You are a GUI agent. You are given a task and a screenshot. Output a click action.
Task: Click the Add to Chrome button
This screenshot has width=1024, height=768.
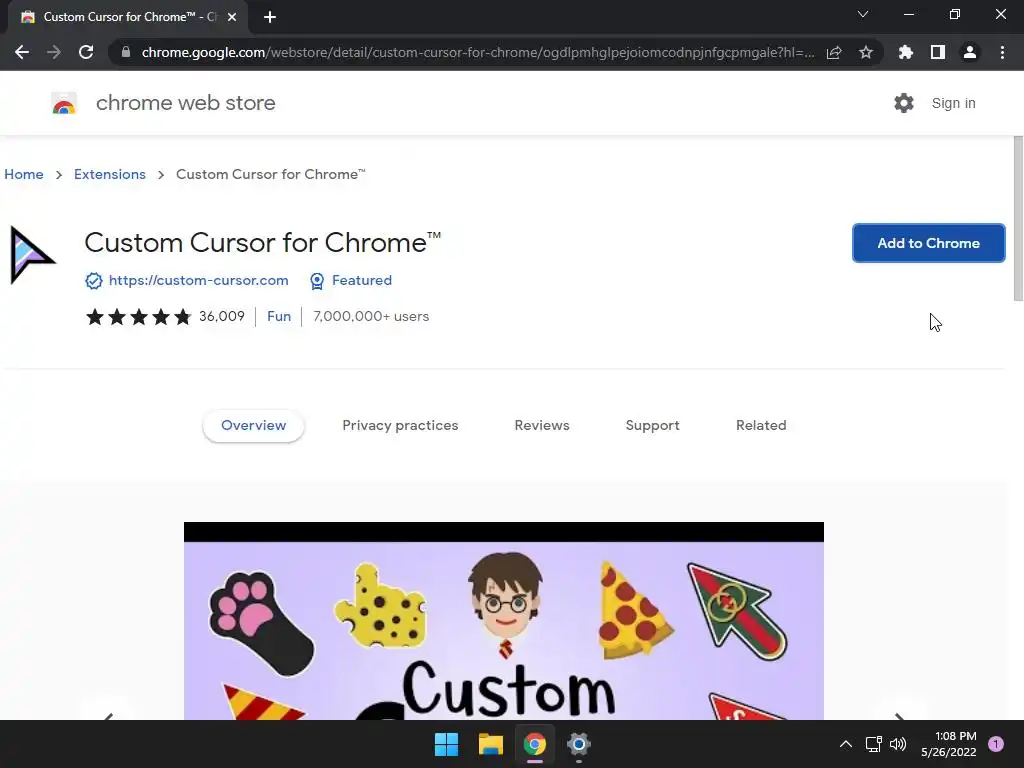pos(929,243)
